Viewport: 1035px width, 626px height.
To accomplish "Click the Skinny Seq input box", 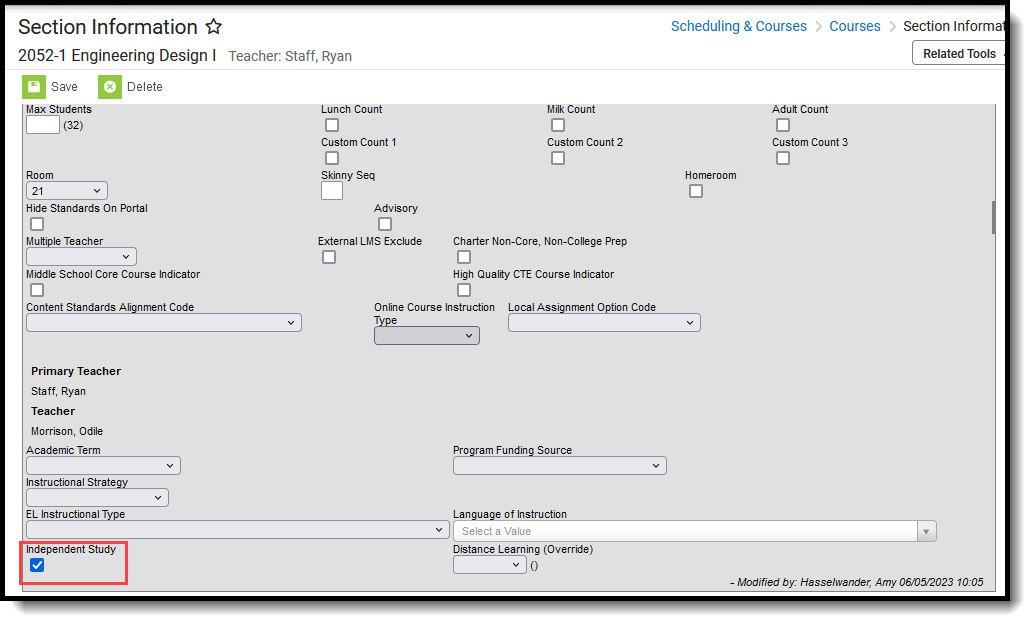I will (x=332, y=190).
